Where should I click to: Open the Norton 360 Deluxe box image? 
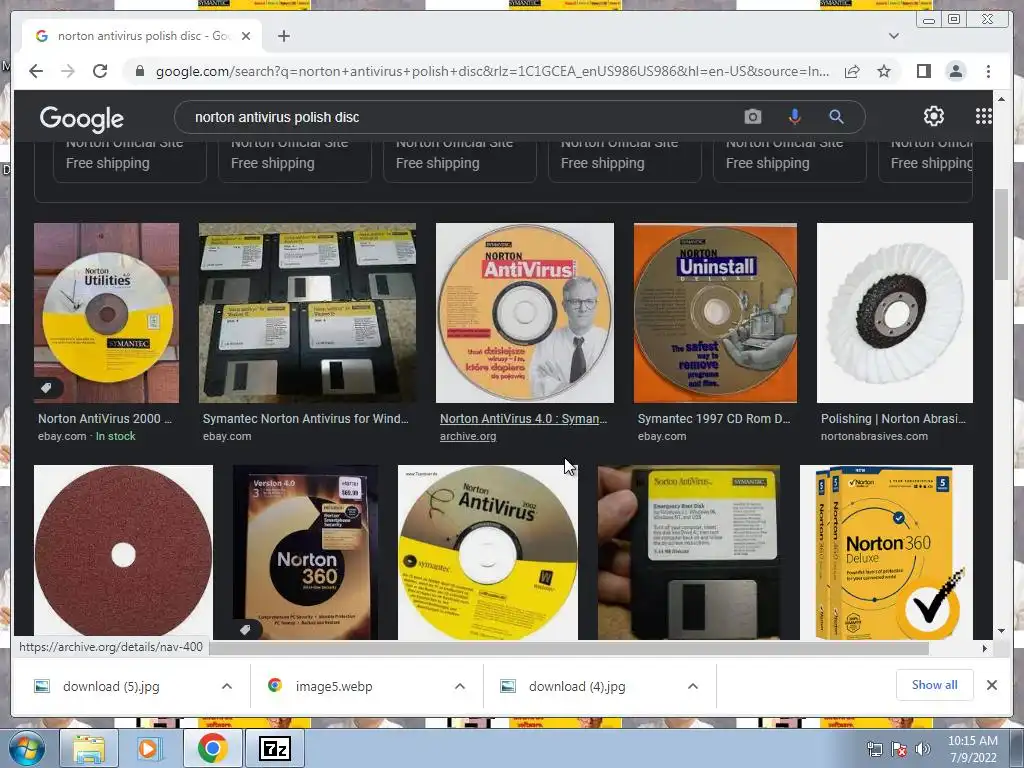(886, 552)
